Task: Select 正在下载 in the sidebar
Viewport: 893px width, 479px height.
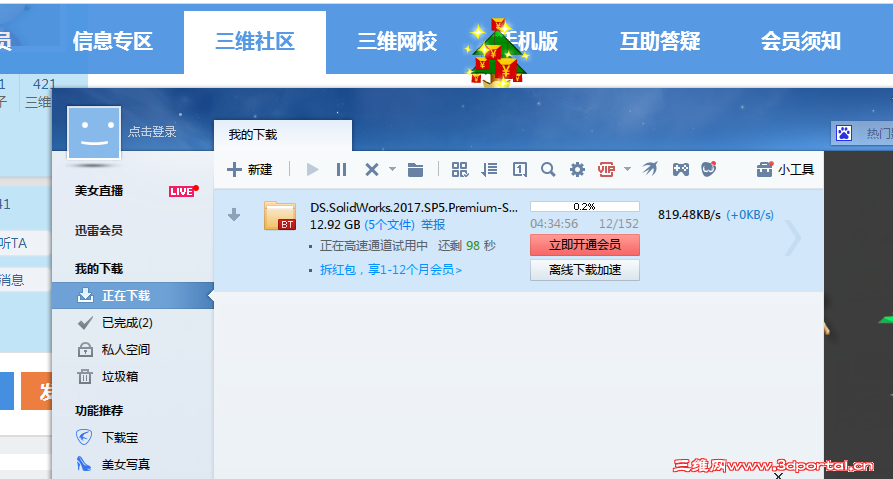Action: tap(133, 296)
